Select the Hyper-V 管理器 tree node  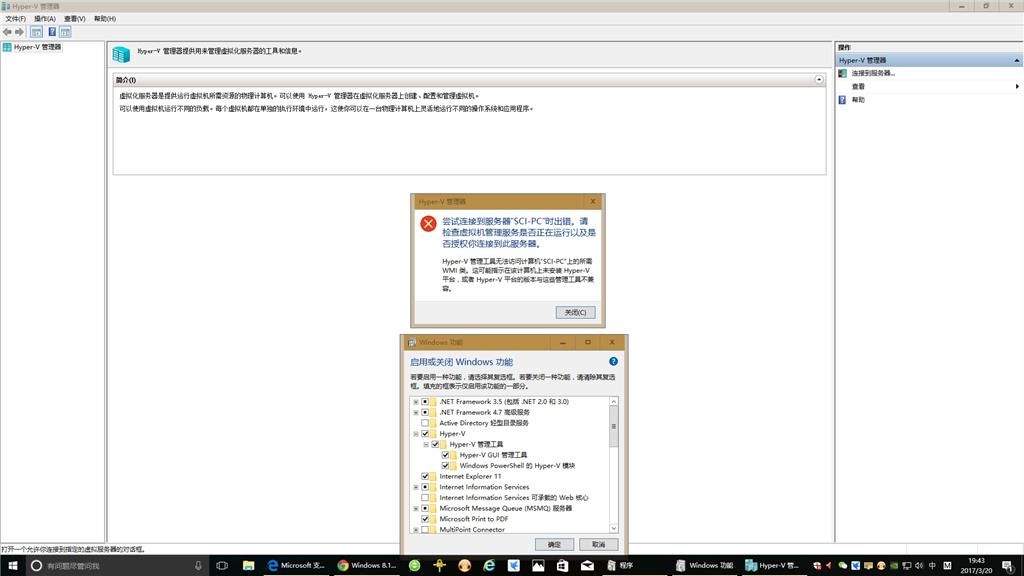[x=32, y=47]
